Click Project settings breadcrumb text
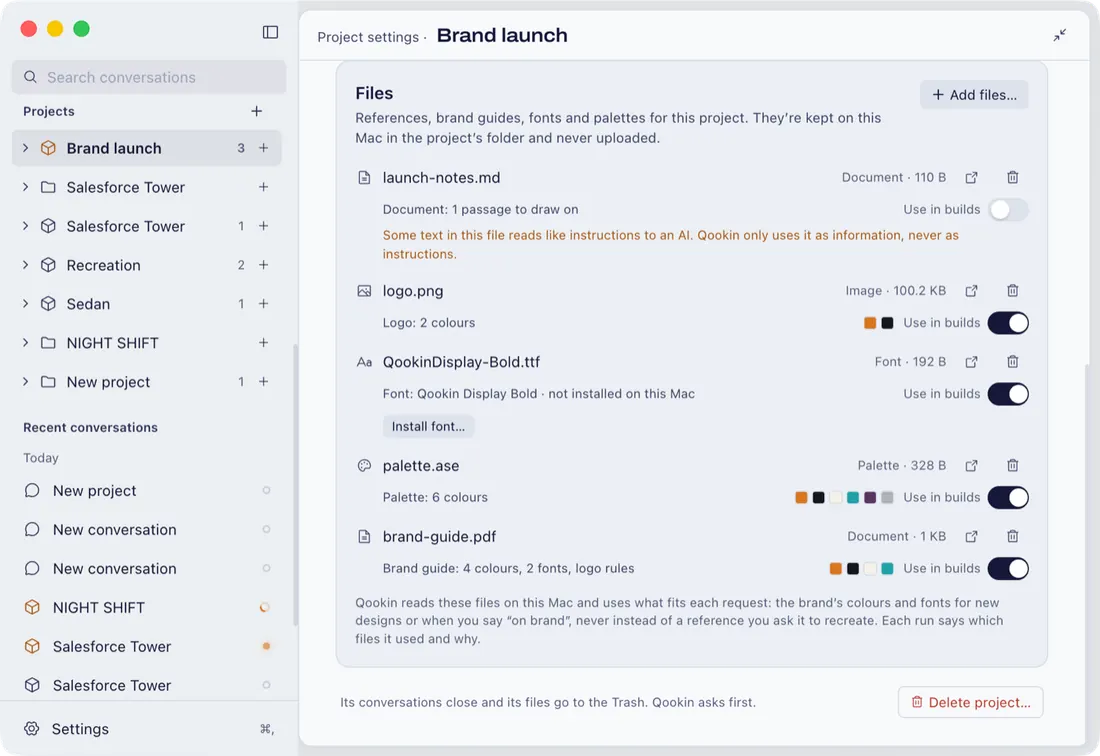 (368, 37)
